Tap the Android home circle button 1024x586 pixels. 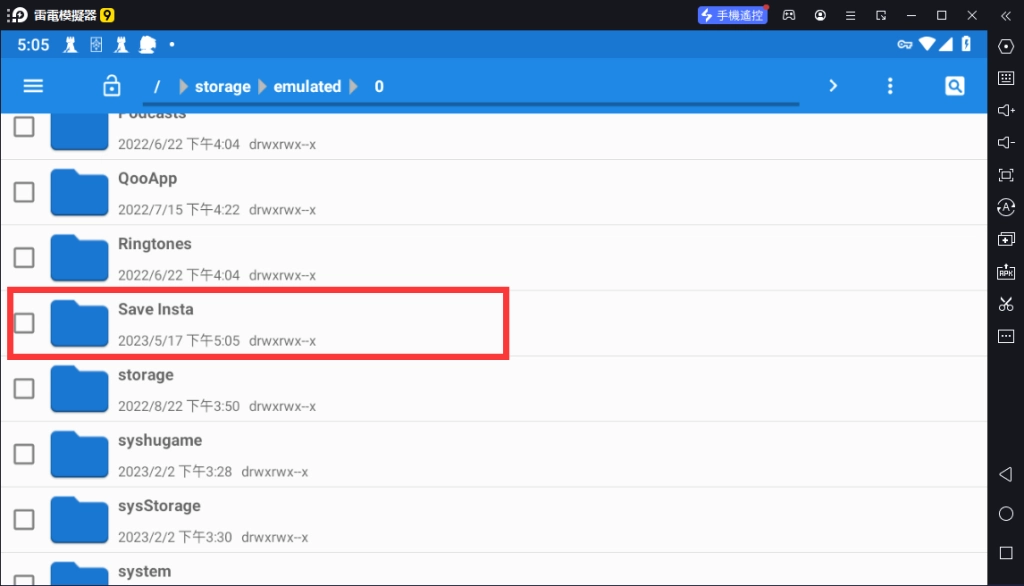click(x=1006, y=514)
